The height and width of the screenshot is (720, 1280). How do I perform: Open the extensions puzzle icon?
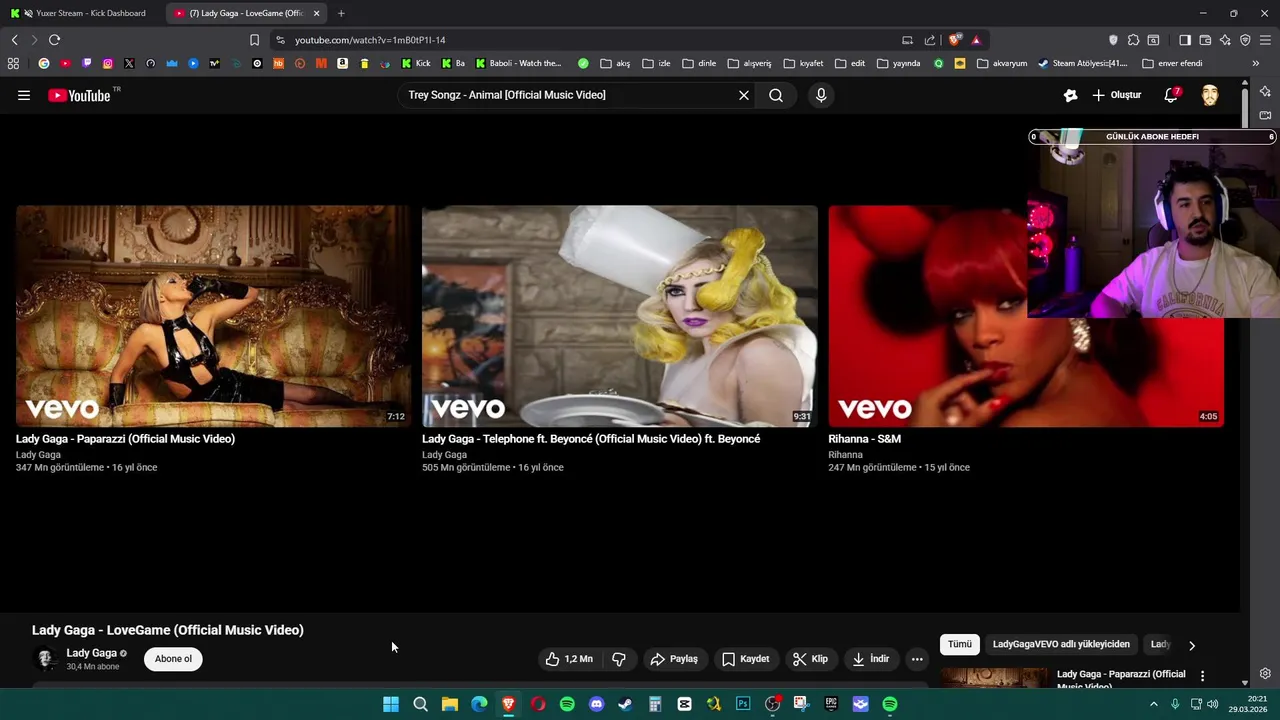pyautogui.click(x=1133, y=40)
